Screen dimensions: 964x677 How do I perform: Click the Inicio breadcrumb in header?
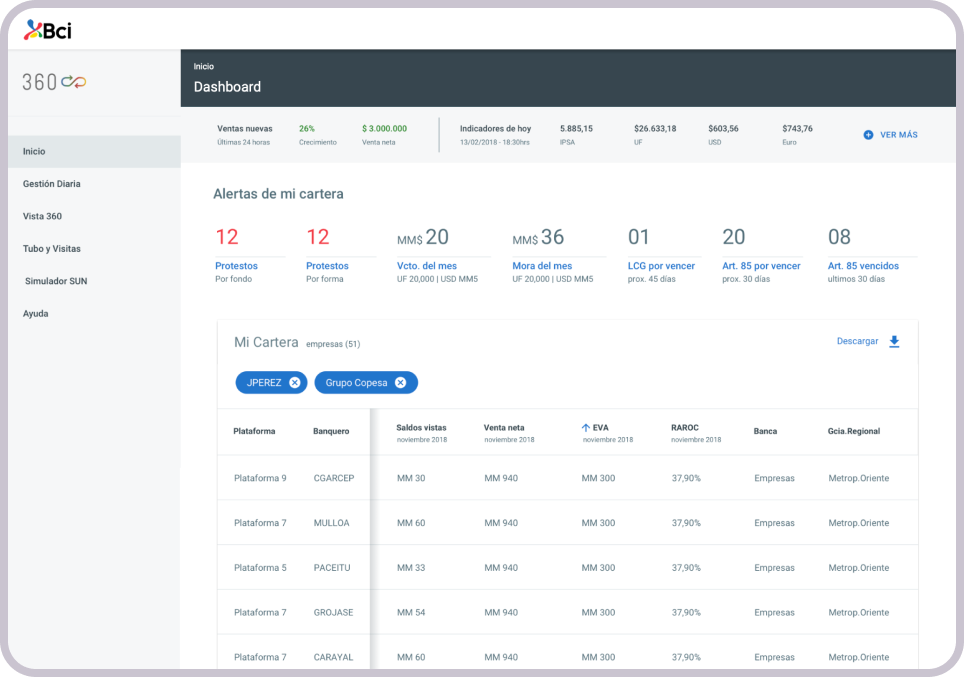[x=203, y=67]
